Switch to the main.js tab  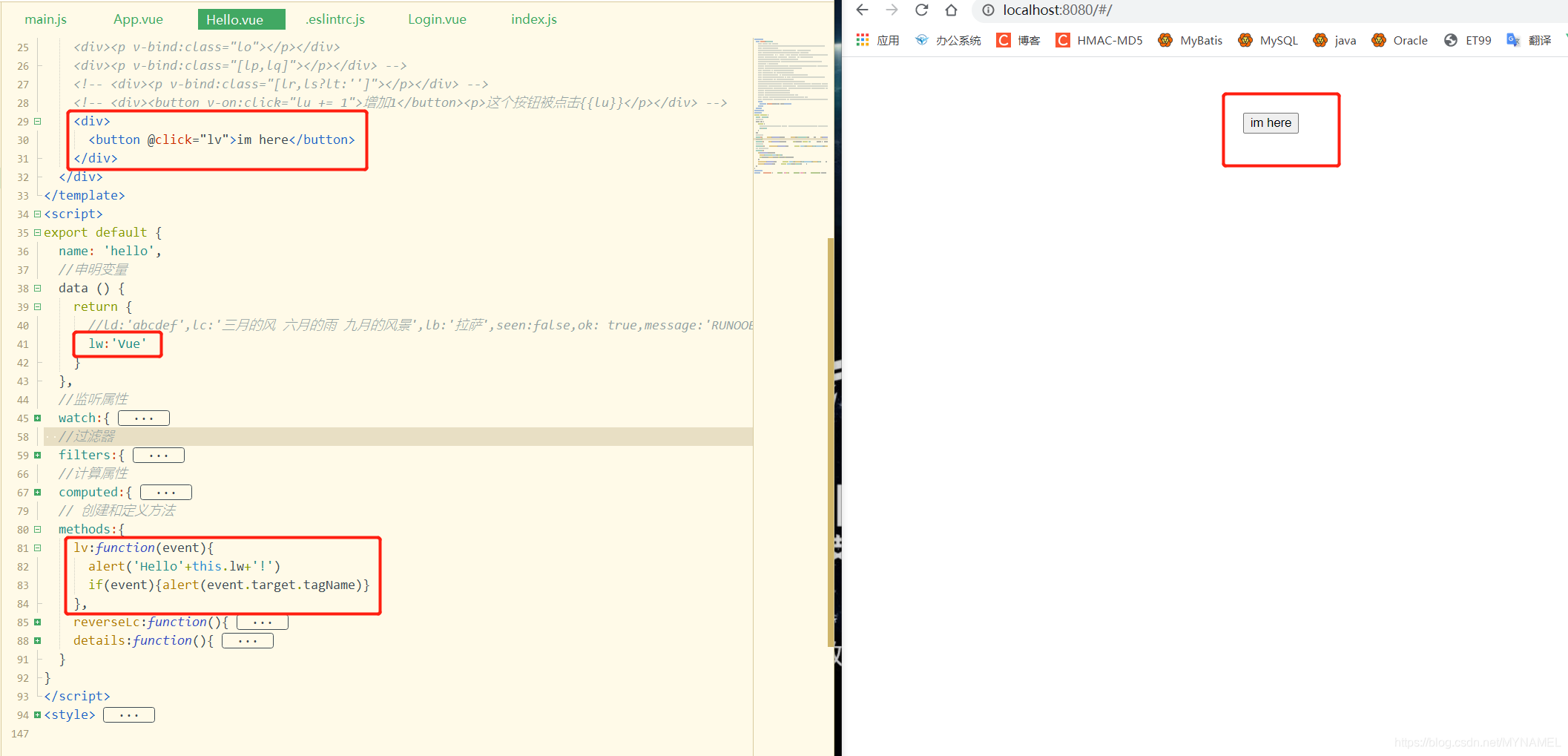[x=46, y=19]
